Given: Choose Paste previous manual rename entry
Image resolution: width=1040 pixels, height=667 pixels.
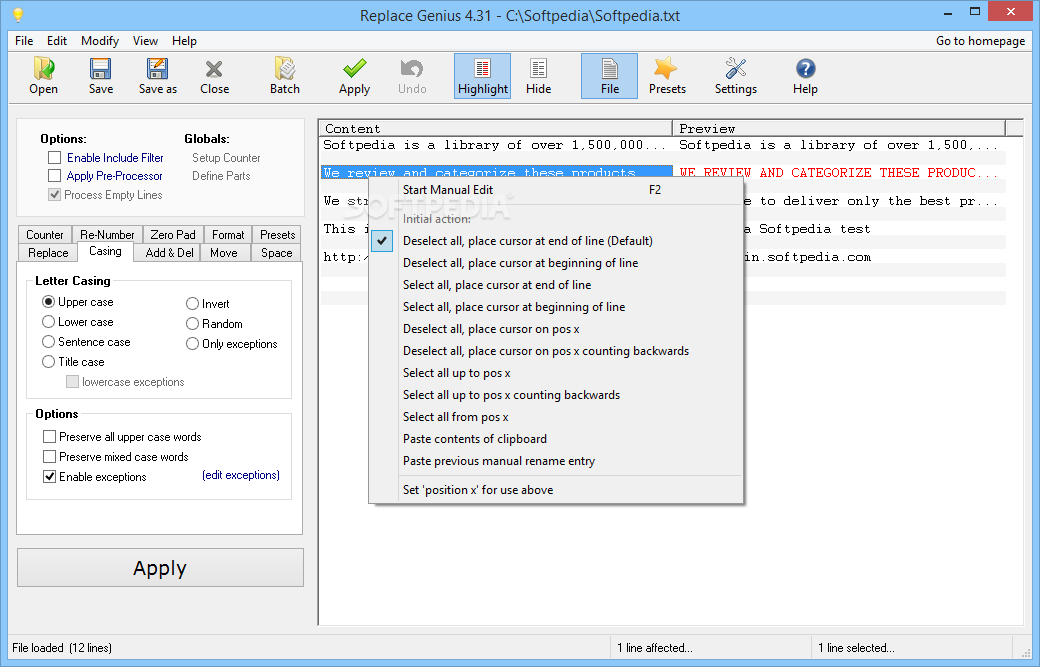Looking at the screenshot, I should (x=556, y=461).
